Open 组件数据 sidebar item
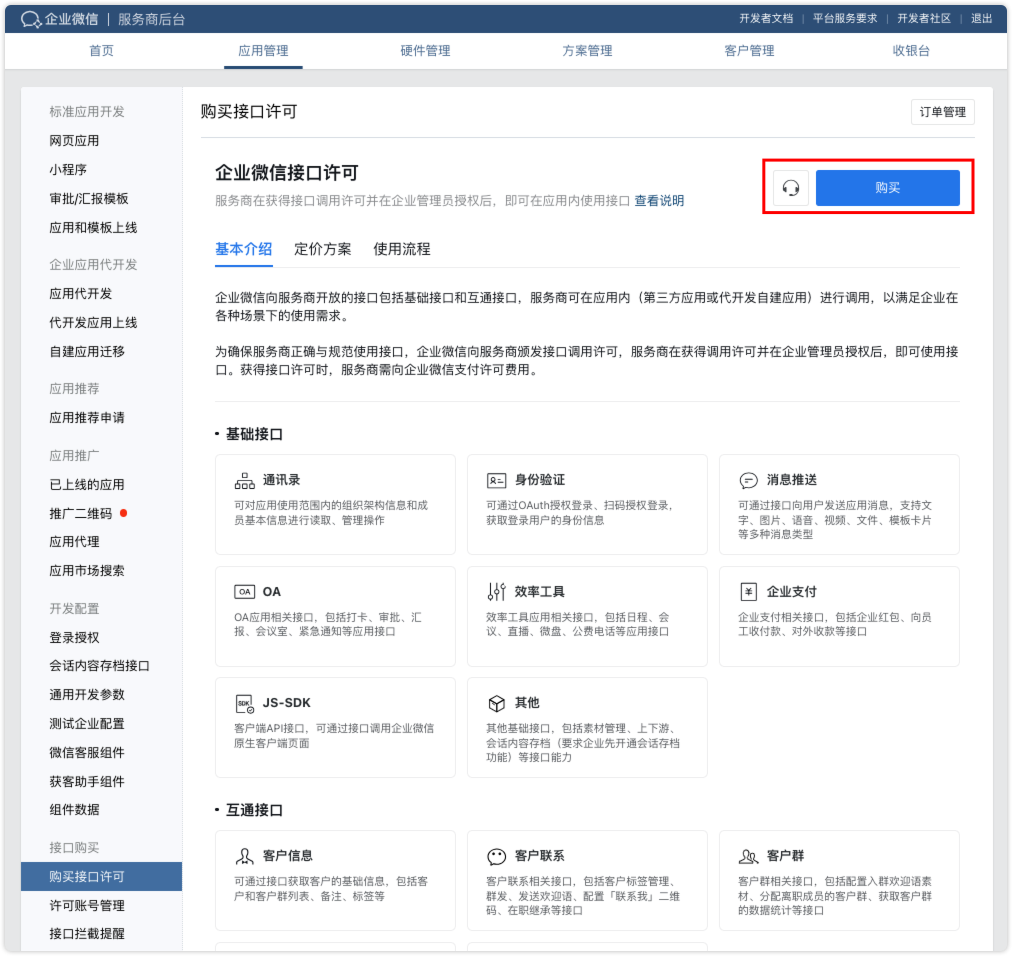1012x956 pixels. click(x=74, y=809)
